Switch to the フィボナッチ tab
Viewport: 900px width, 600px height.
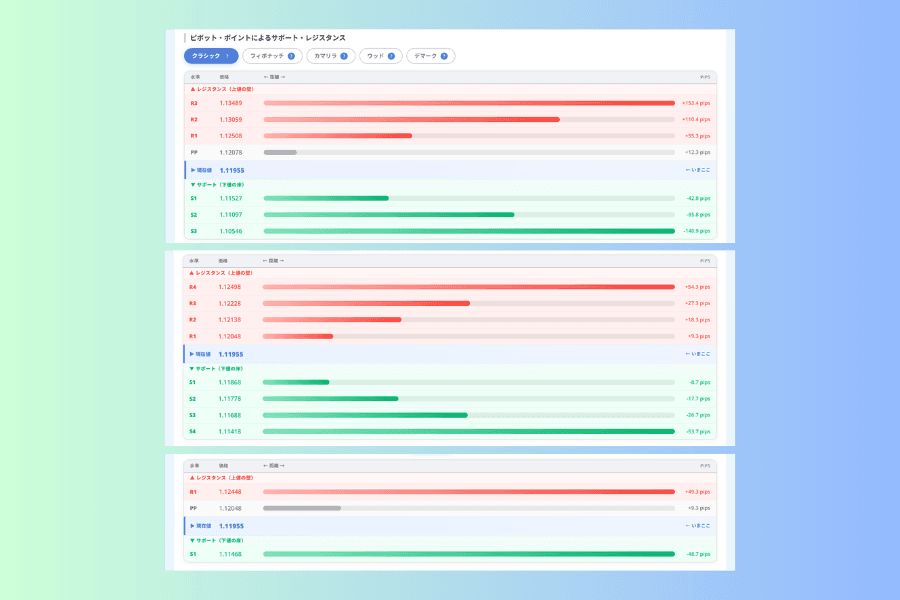click(272, 56)
